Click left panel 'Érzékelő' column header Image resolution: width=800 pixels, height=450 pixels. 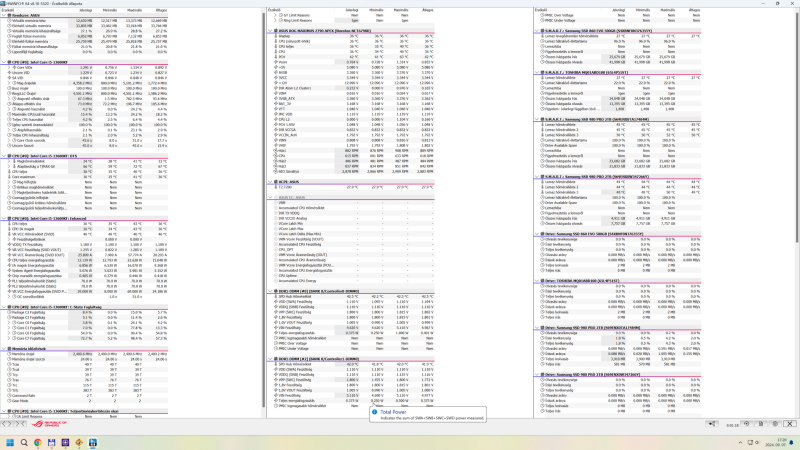tap(36, 10)
